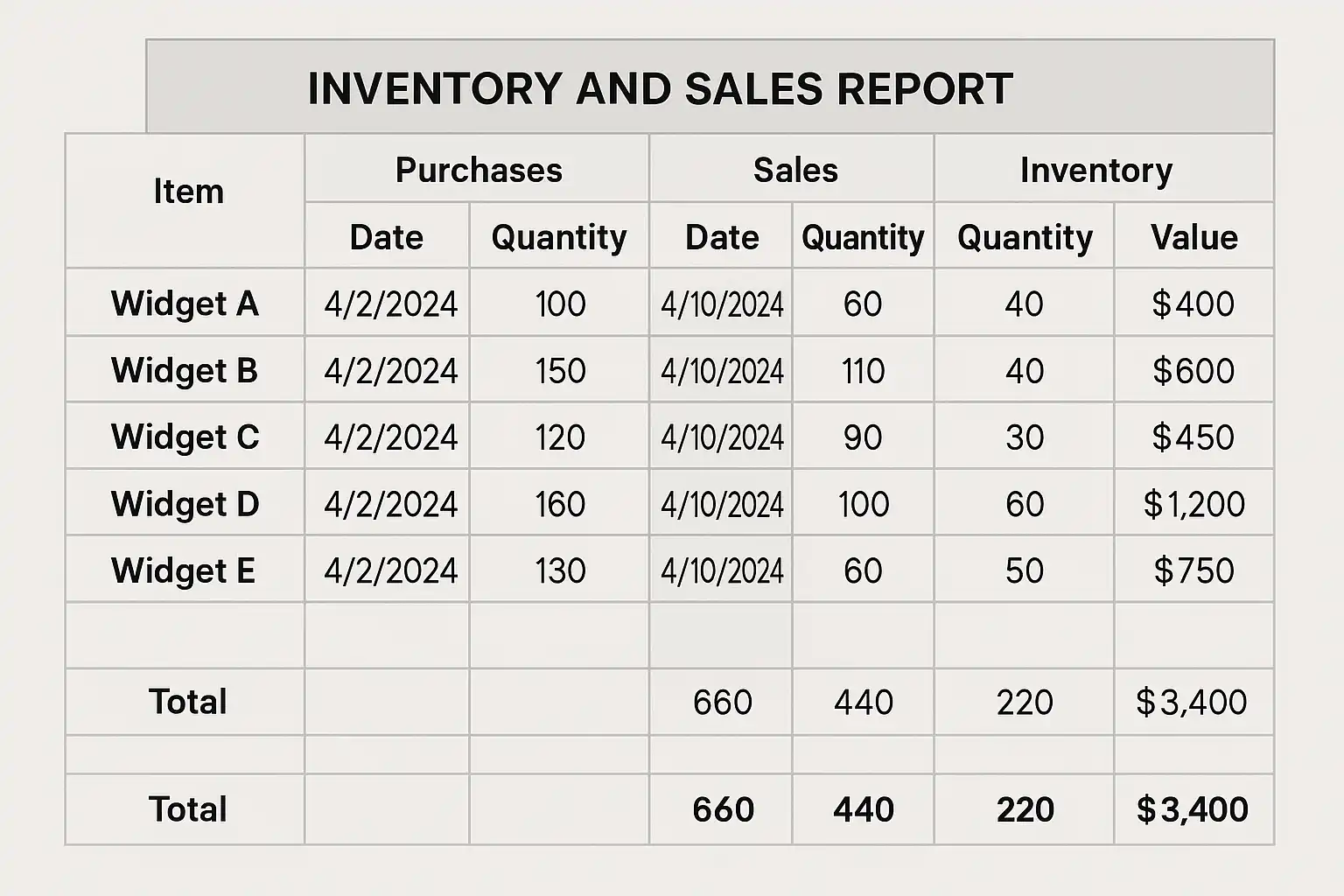This screenshot has width=1344, height=896.
Task: Select Widget D's purchase date cell
Action: (x=390, y=504)
